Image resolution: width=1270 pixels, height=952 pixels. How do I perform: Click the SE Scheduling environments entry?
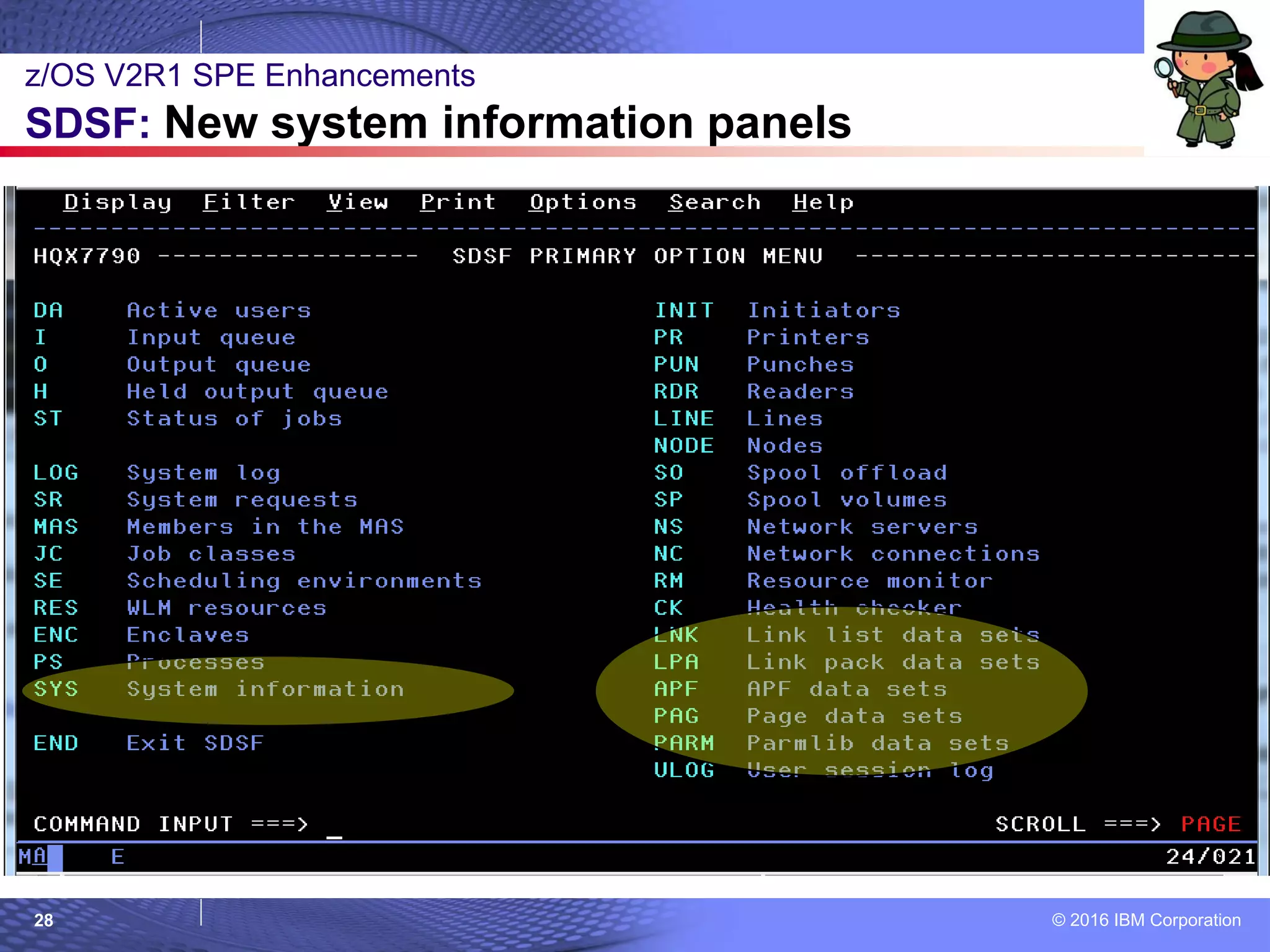257,581
